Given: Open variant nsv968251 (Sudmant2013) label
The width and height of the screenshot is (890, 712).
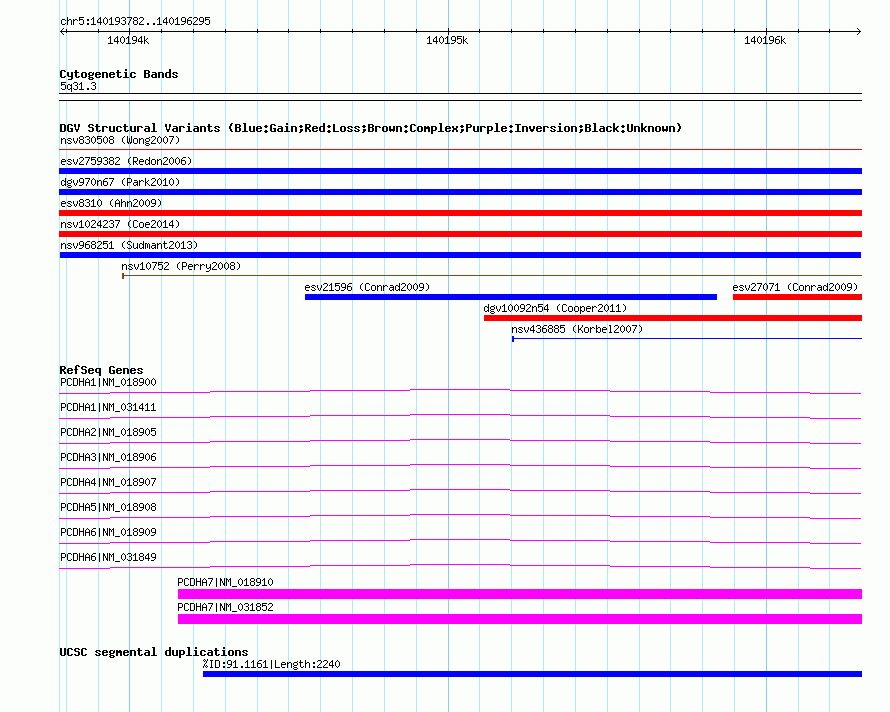Looking at the screenshot, I should click(129, 245).
